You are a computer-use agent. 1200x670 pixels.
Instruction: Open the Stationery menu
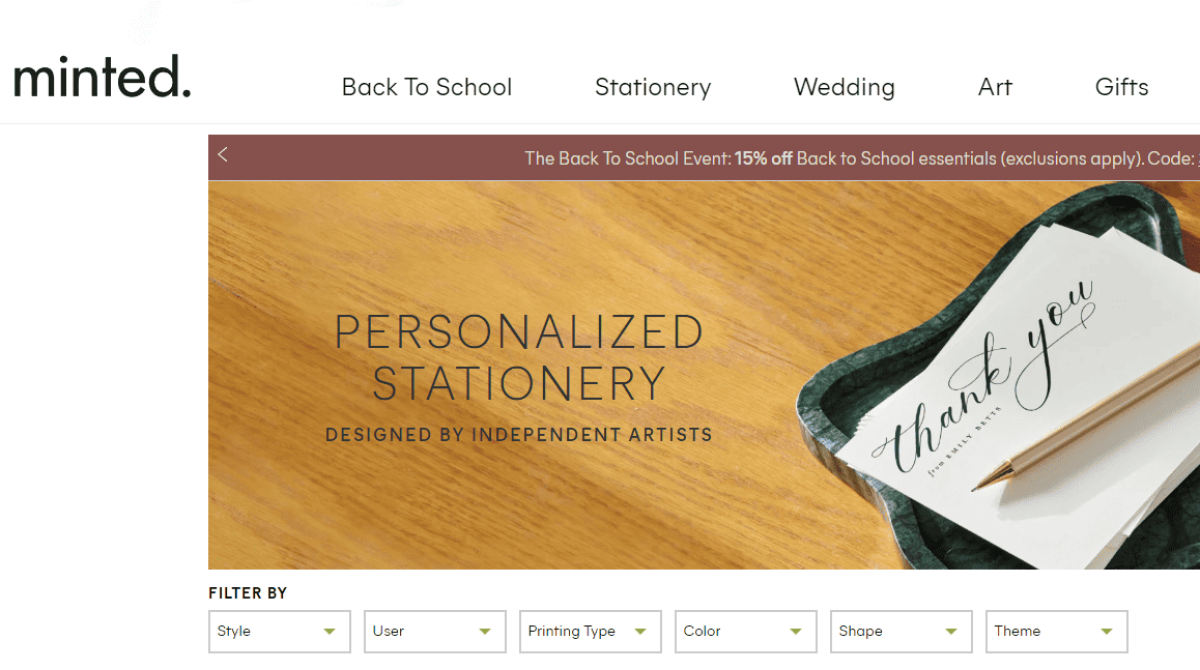coord(653,87)
